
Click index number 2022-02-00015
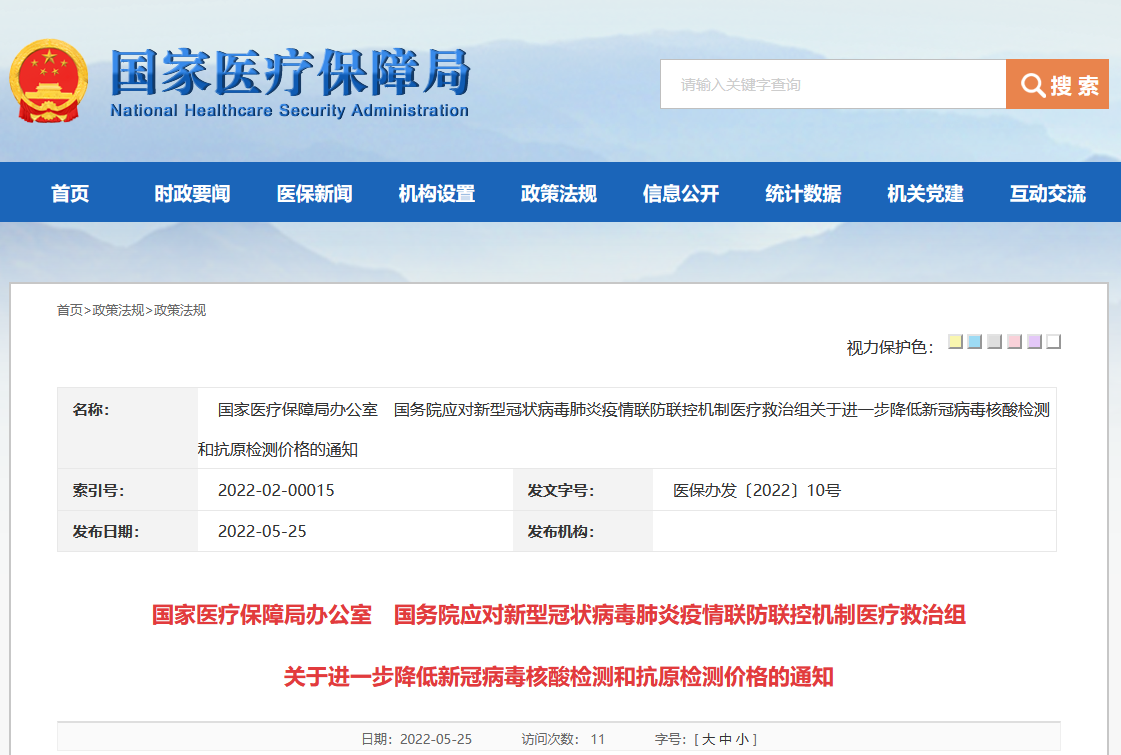point(276,490)
